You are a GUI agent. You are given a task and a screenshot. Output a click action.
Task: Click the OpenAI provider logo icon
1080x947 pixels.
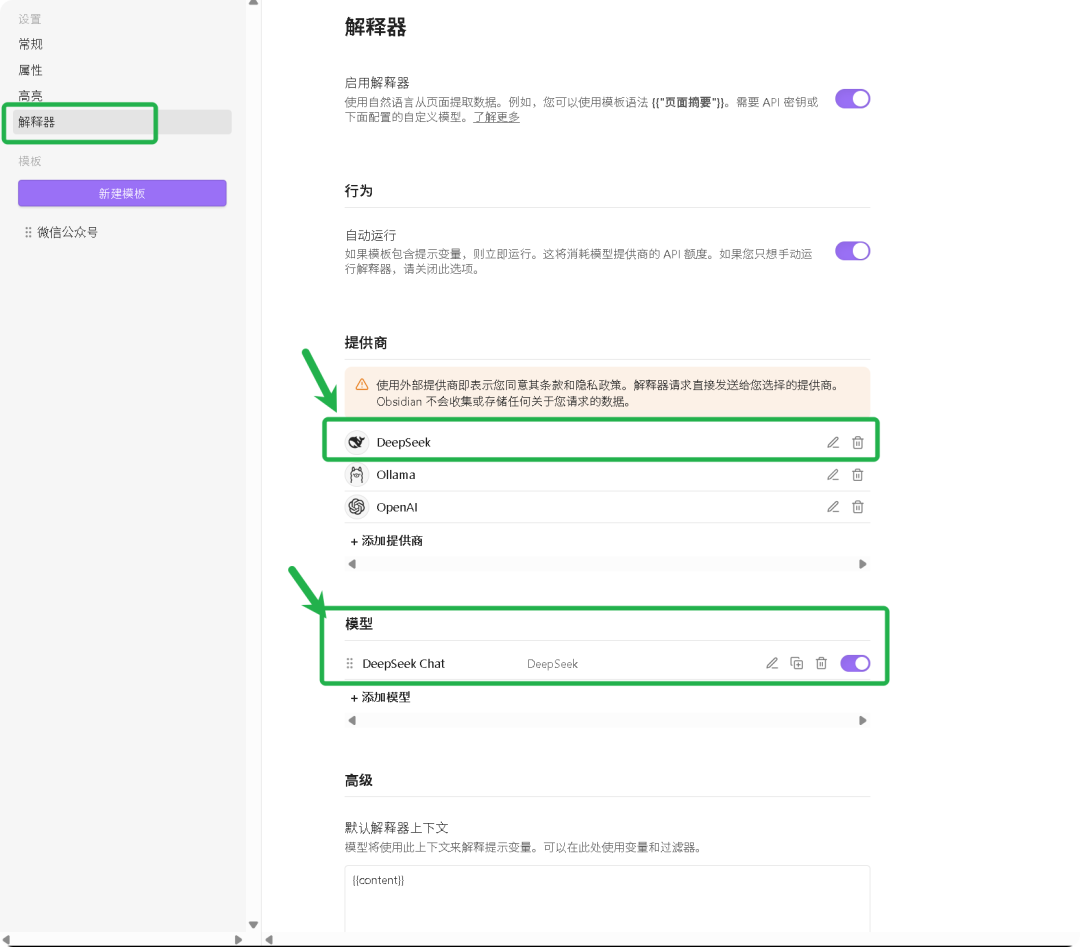tap(356, 506)
